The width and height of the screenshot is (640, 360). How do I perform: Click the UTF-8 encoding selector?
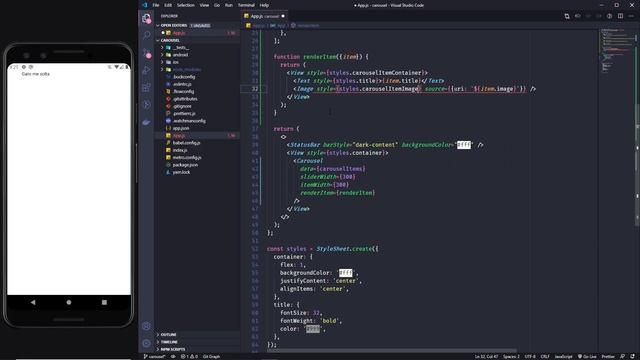(530, 356)
